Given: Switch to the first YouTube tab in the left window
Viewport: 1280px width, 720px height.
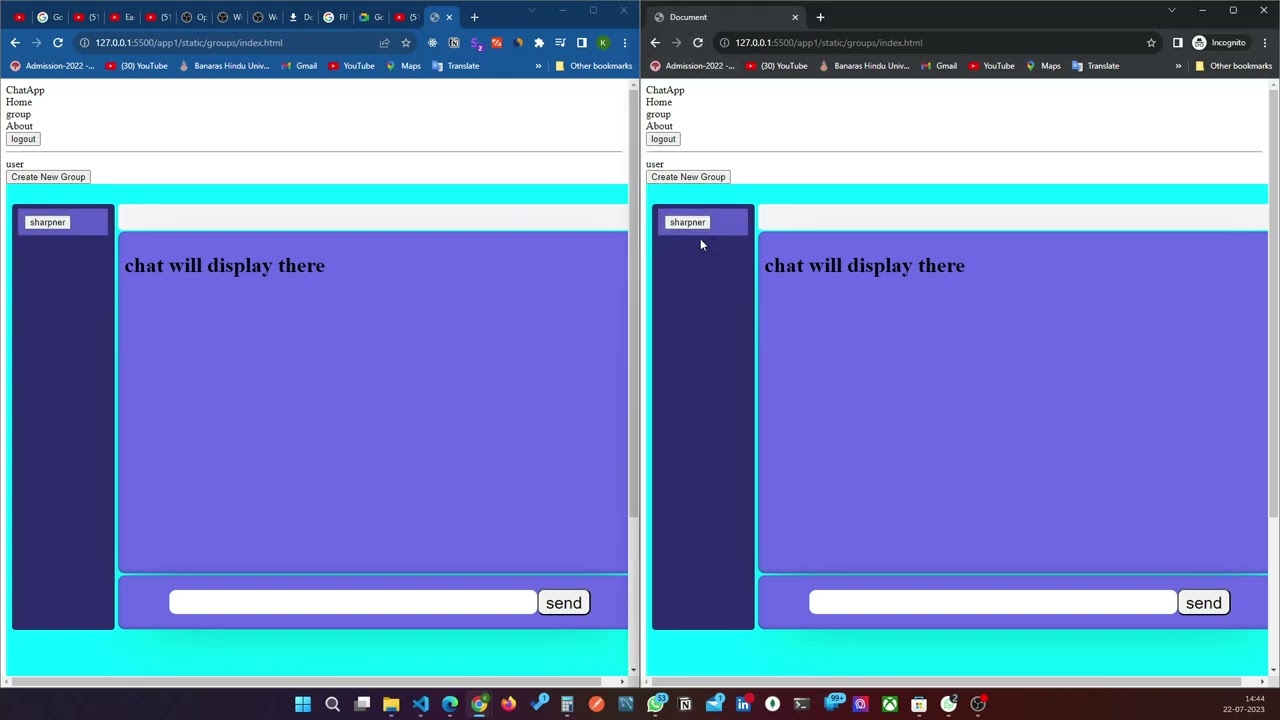Looking at the screenshot, I should pyautogui.click(x=19, y=17).
